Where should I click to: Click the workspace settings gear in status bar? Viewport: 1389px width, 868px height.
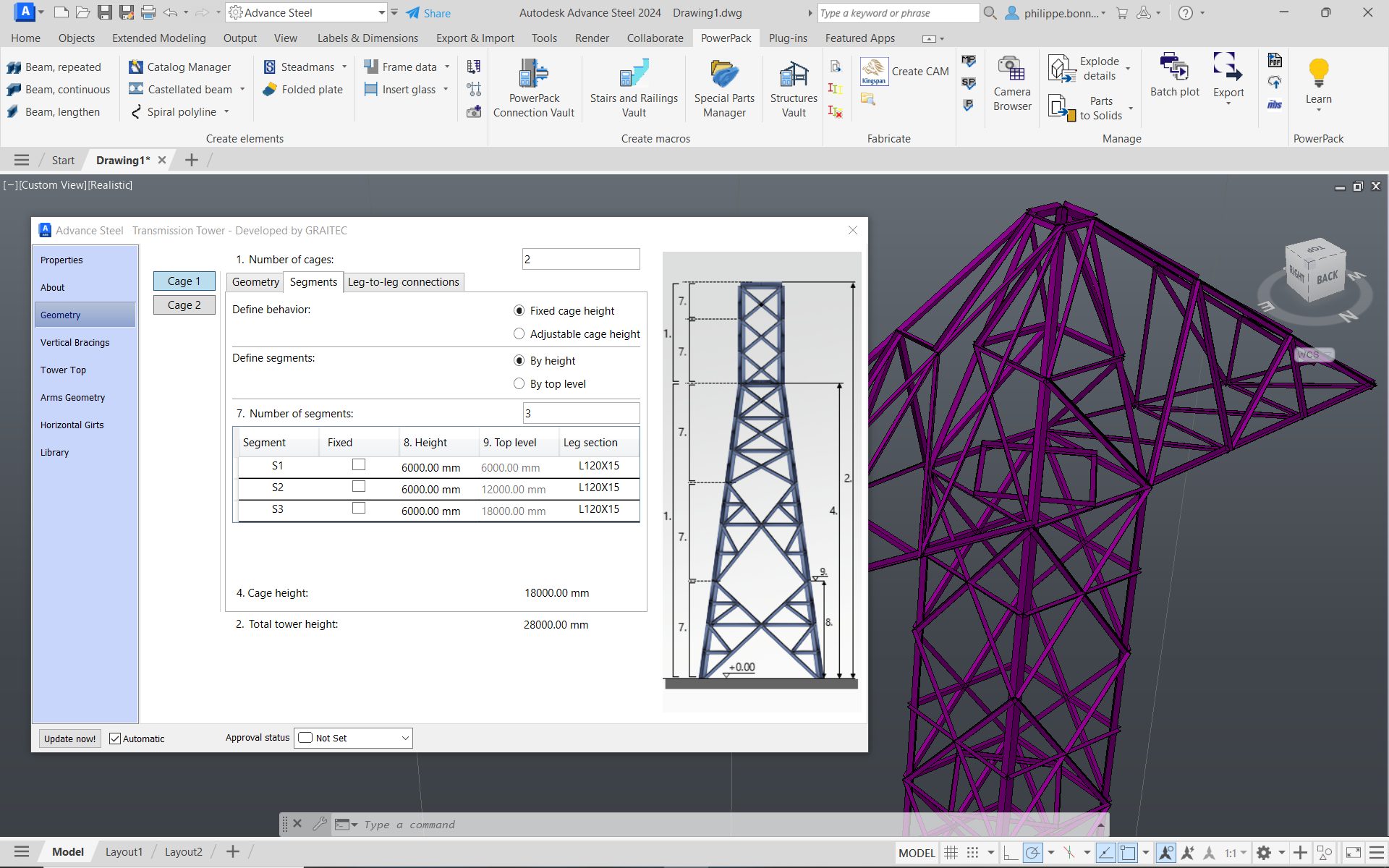click(1263, 853)
